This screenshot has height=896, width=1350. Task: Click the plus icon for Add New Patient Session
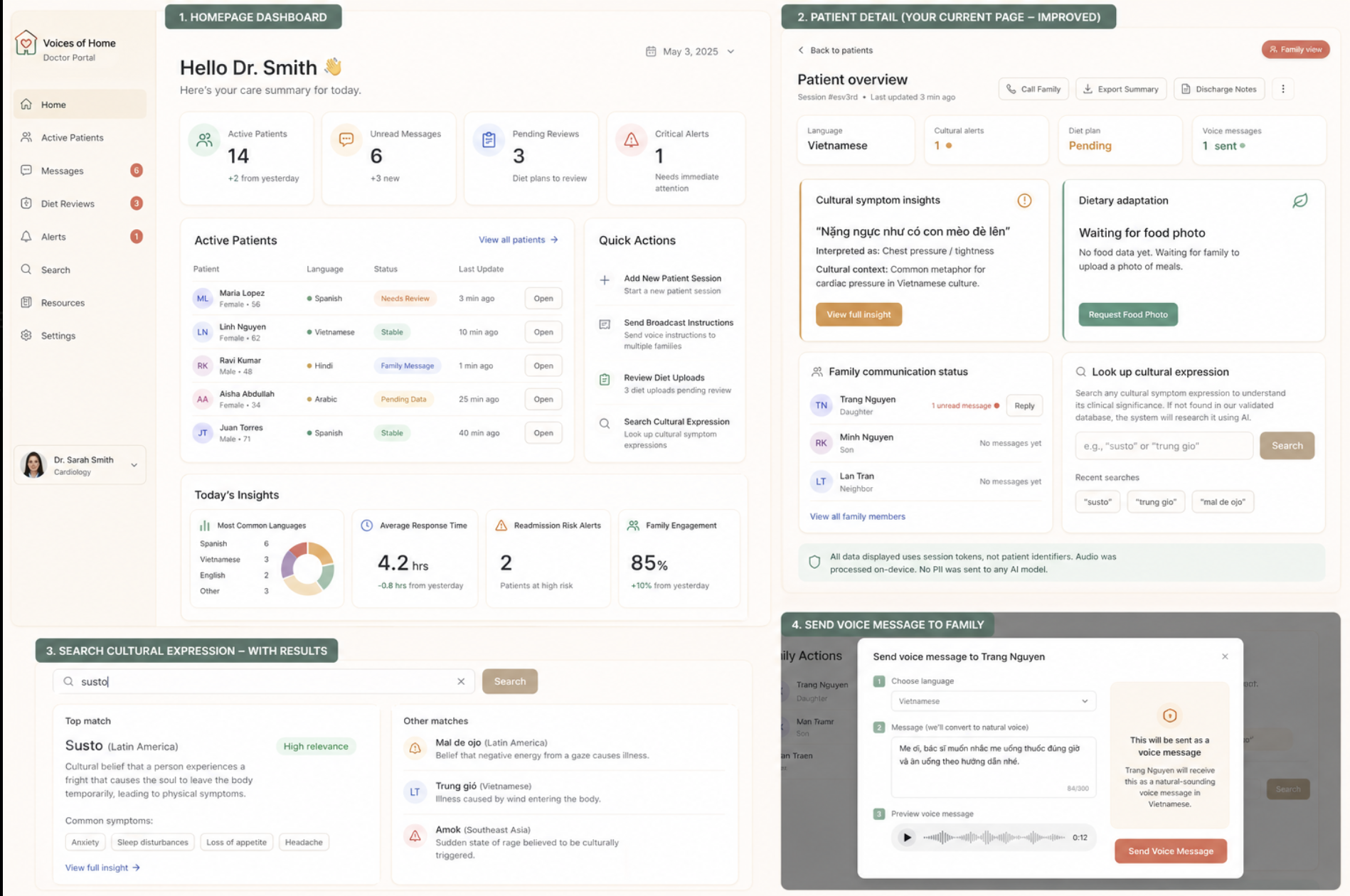(605, 280)
